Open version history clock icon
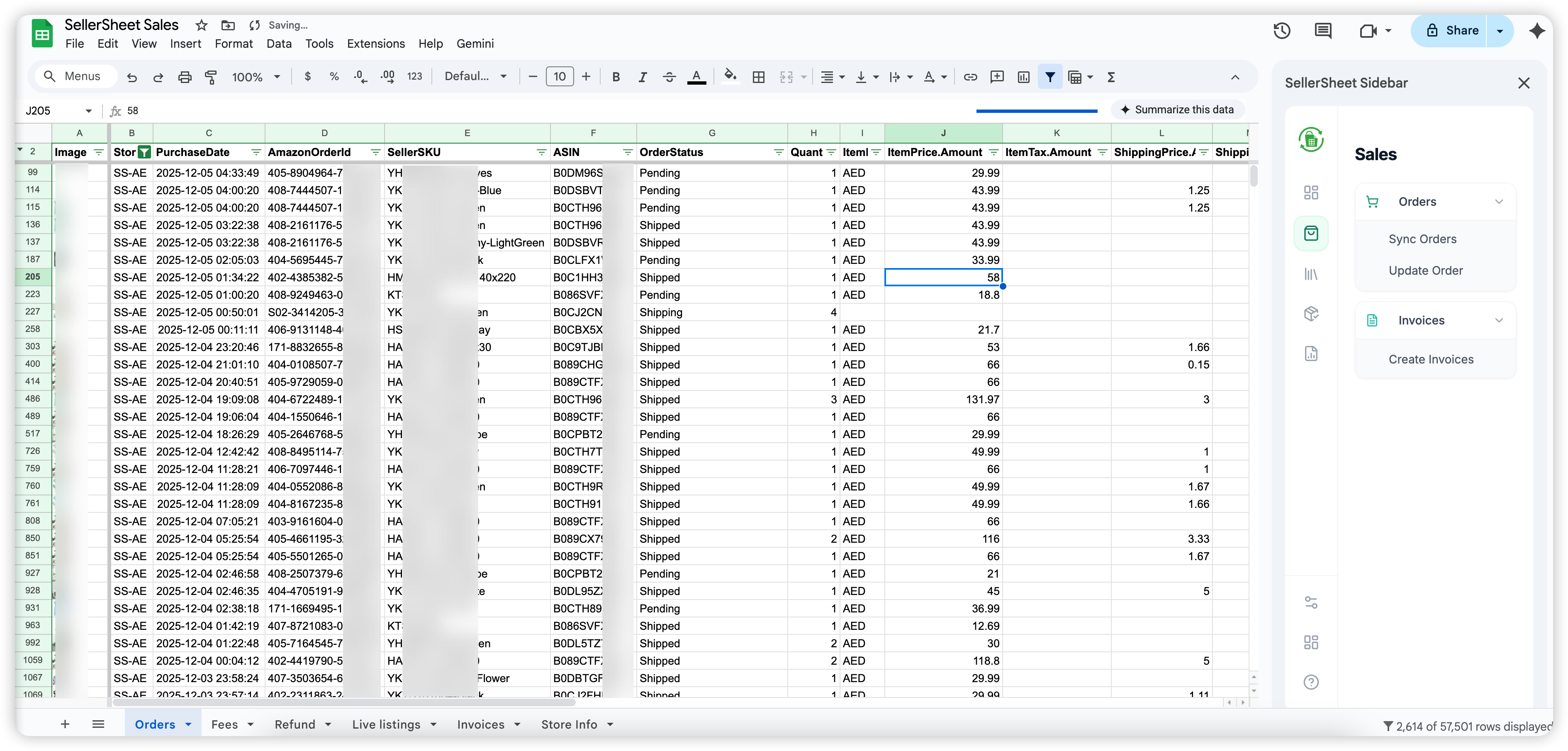Image resolution: width=1568 pixels, height=751 pixels. [x=1281, y=31]
